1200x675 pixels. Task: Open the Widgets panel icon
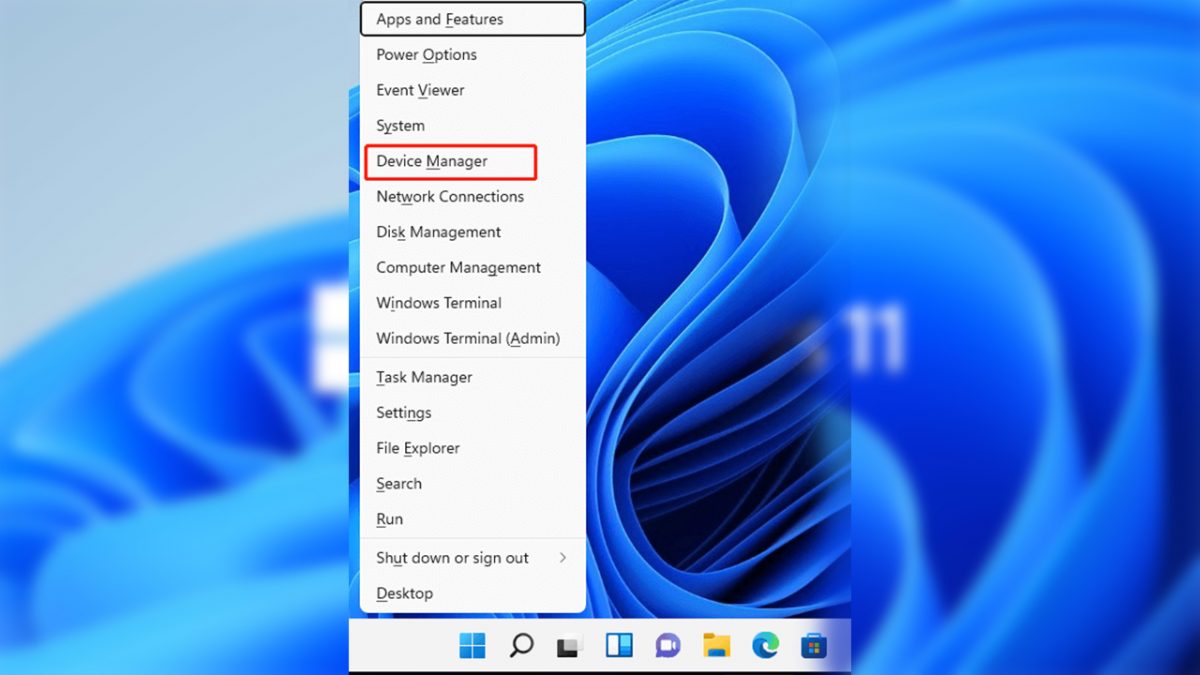point(619,646)
